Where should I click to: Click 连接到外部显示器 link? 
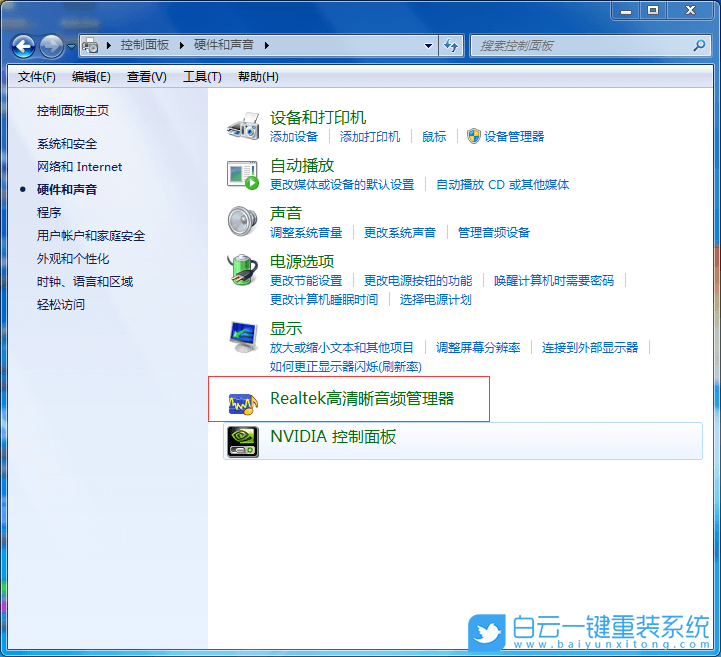point(590,348)
